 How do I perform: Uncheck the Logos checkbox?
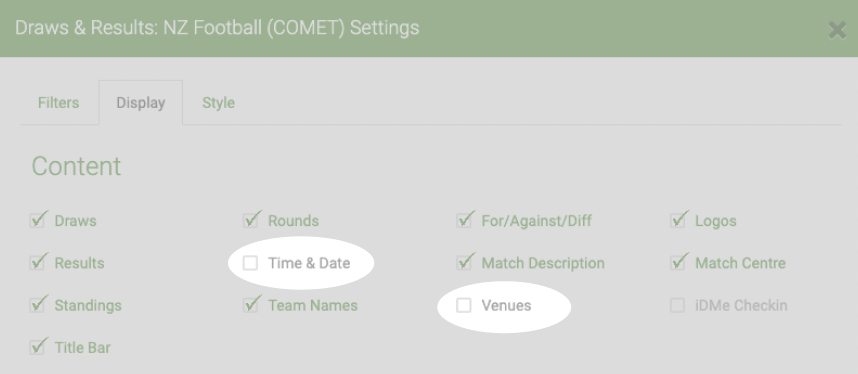tap(677, 221)
